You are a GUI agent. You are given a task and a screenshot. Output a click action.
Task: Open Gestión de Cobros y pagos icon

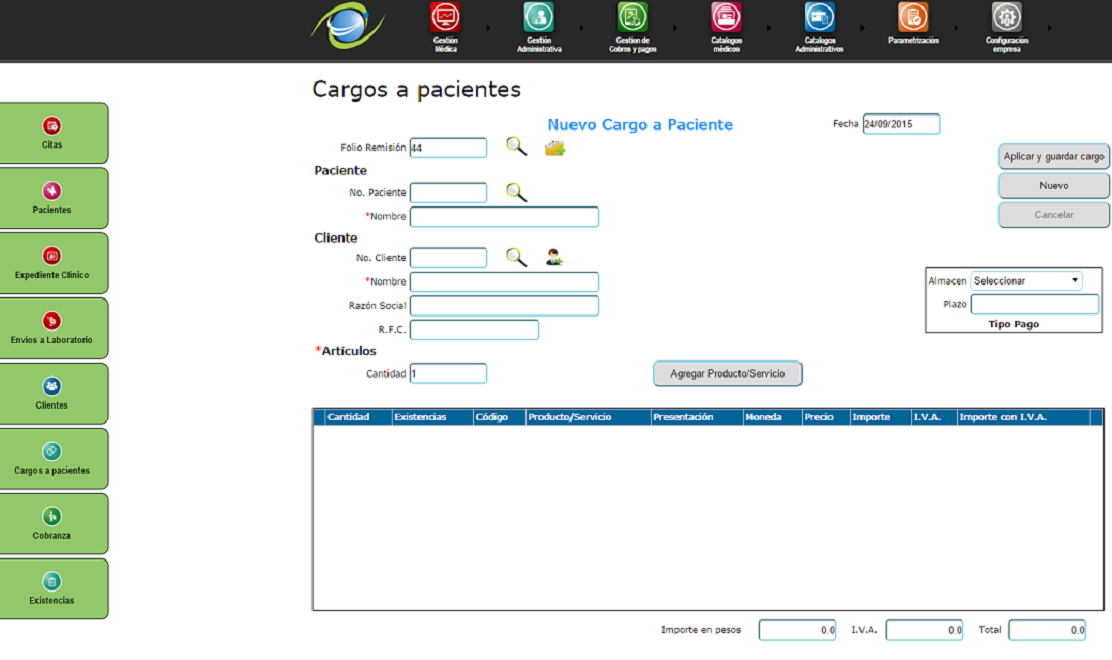(632, 18)
